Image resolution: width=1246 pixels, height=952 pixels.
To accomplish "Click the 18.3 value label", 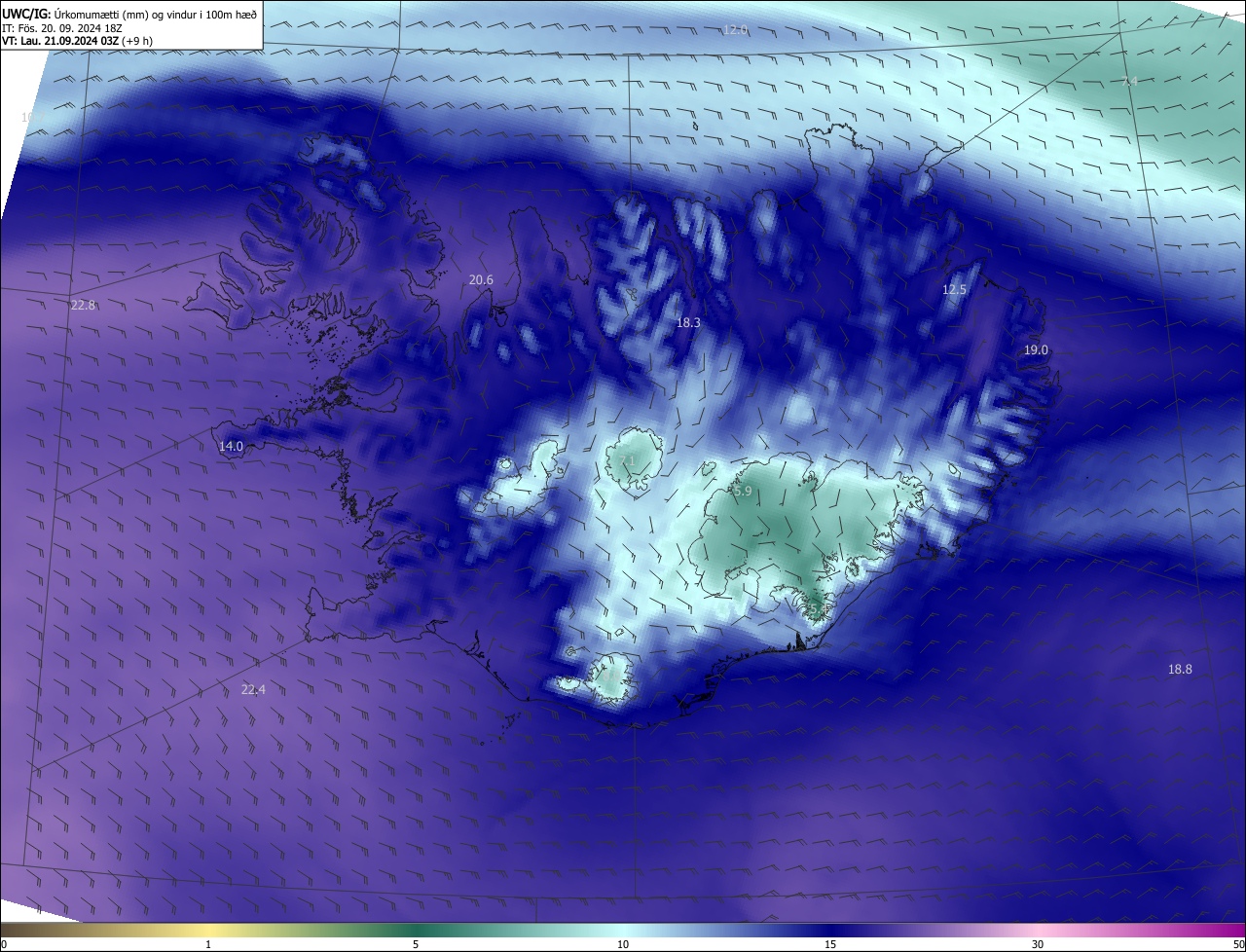I will 688,322.
